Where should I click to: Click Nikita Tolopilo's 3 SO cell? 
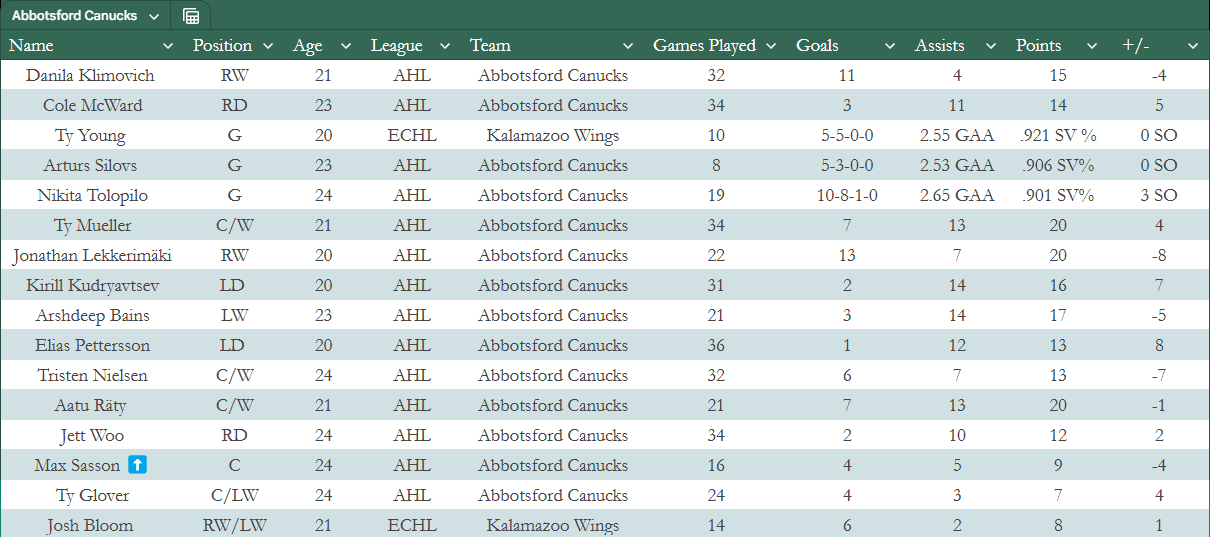pos(1158,196)
